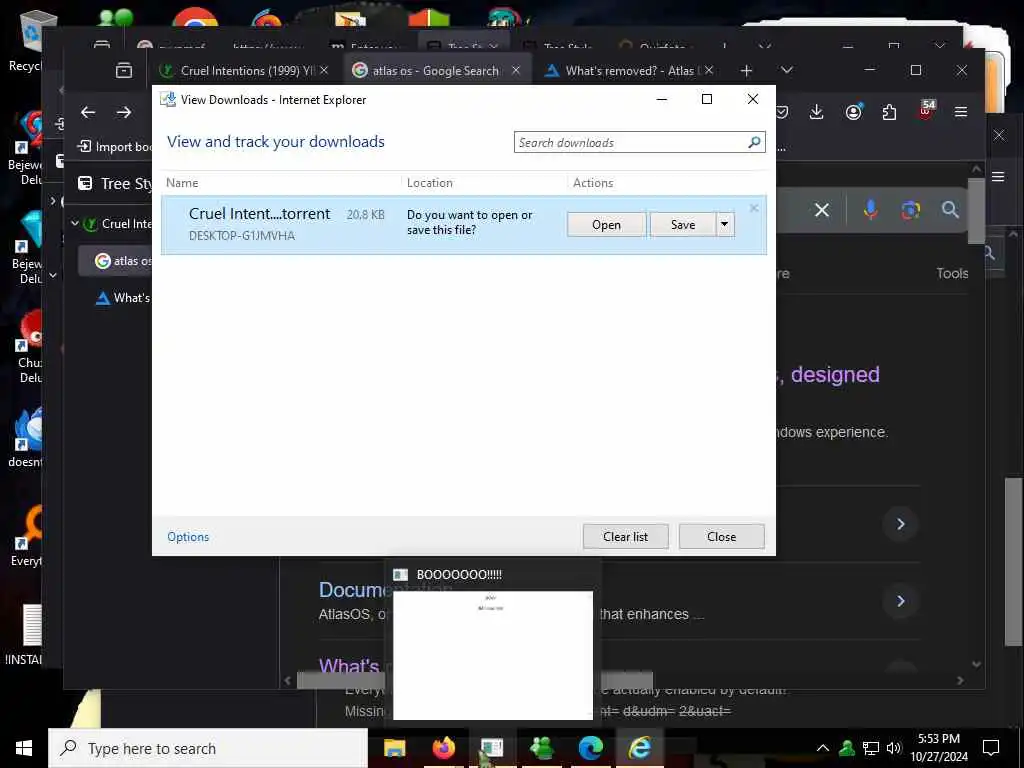Open a new tab in Firefox
Viewport: 1024px width, 768px height.
(746, 71)
